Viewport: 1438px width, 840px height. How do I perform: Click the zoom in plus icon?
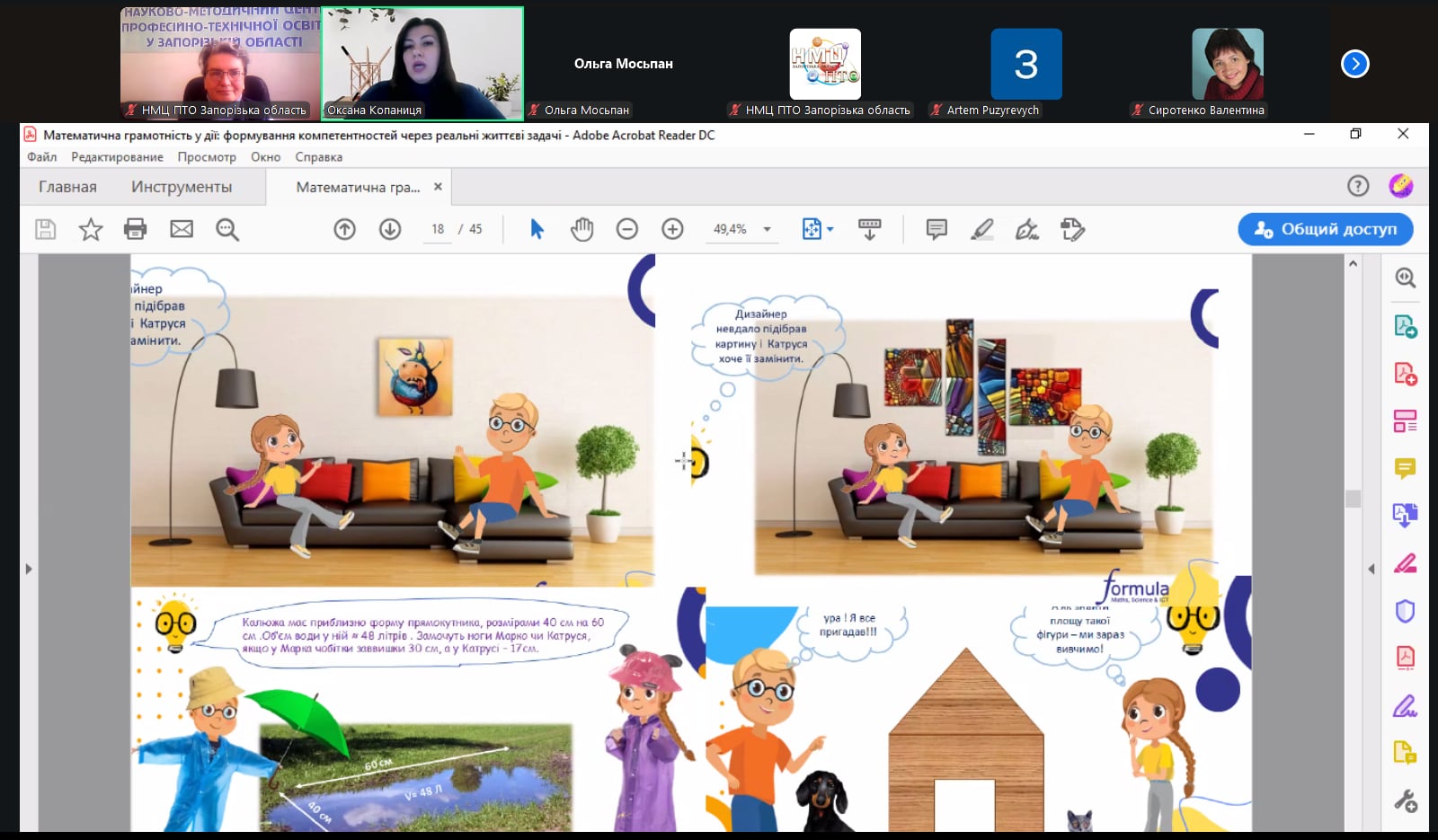point(672,229)
